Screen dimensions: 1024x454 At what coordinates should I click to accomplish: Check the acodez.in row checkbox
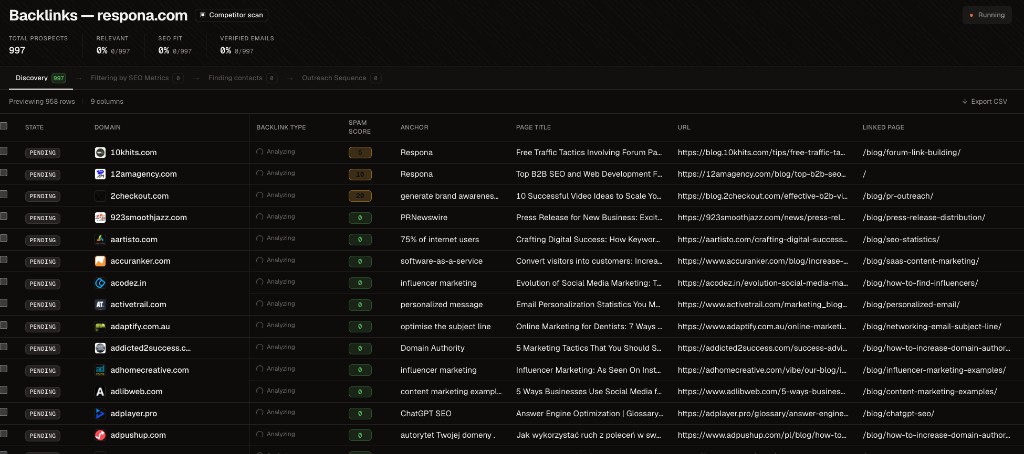[x=4, y=282]
